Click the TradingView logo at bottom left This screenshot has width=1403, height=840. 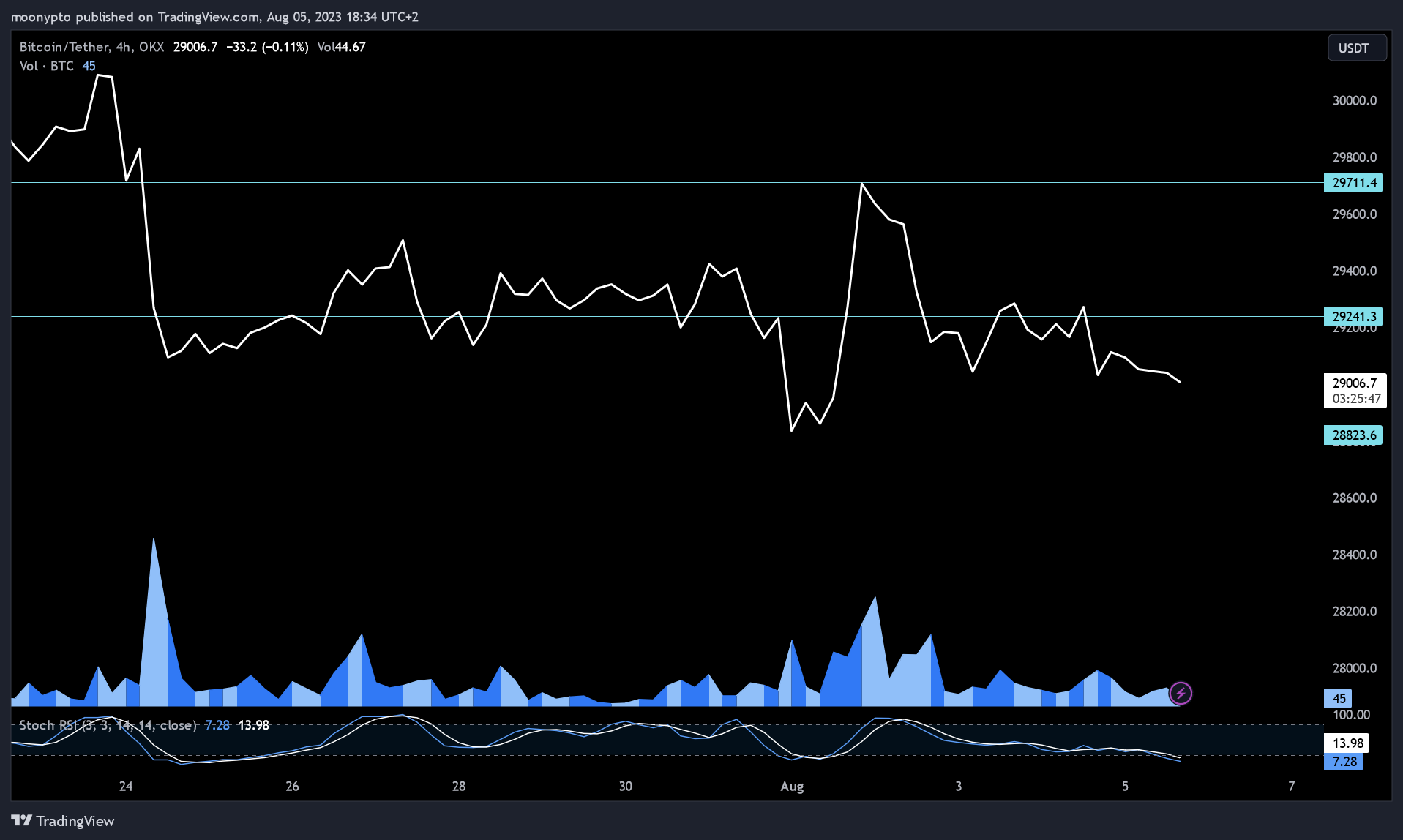pos(63,821)
